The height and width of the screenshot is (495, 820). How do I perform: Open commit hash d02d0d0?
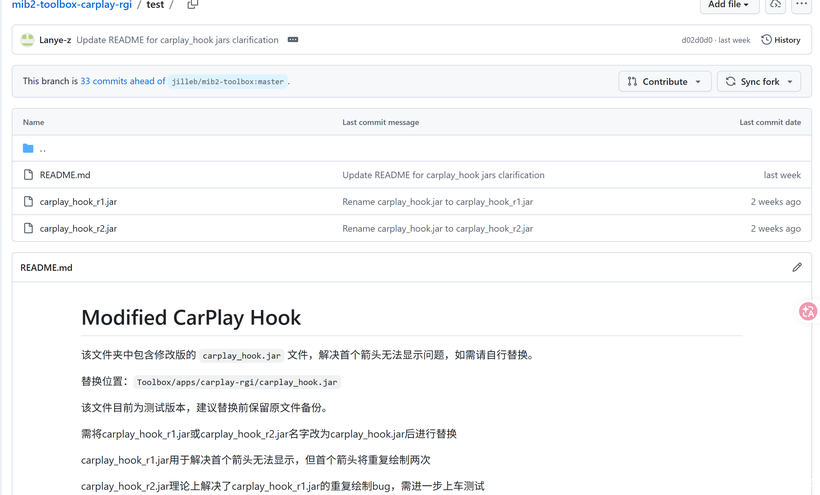[697, 40]
